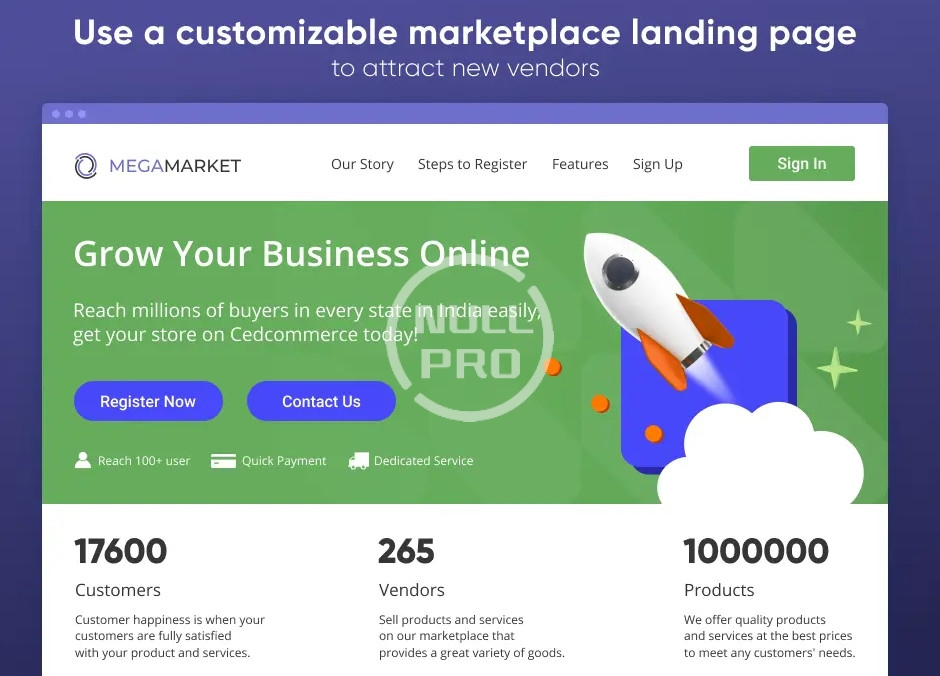This screenshot has height=676, width=940.
Task: Click the MegaMarket circular logo icon
Action: 85,165
